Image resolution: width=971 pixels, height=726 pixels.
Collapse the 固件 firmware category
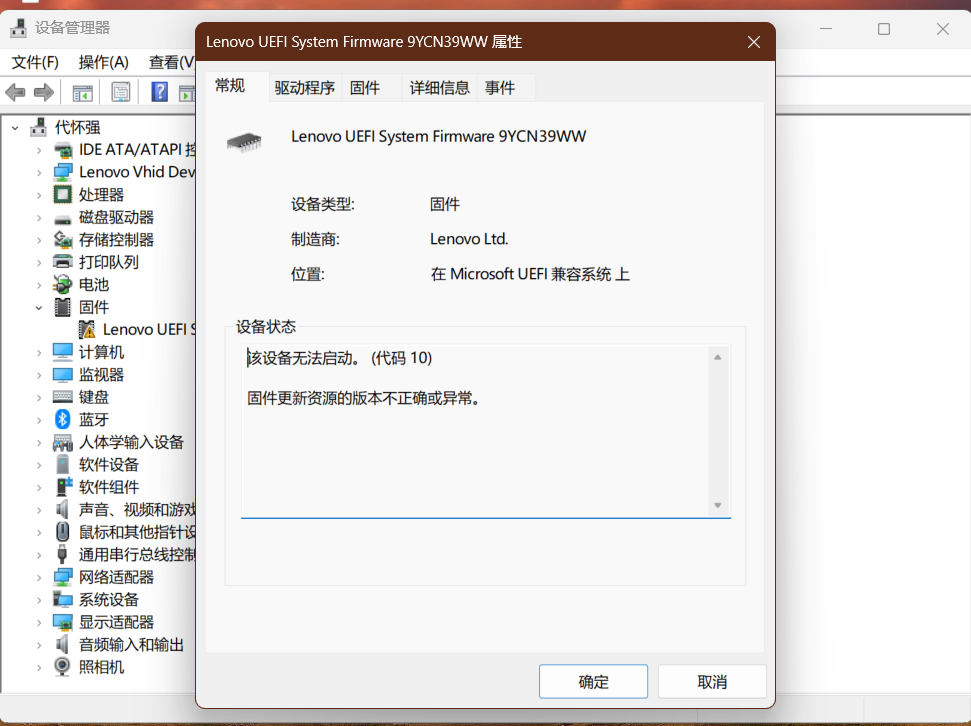[x=39, y=307]
